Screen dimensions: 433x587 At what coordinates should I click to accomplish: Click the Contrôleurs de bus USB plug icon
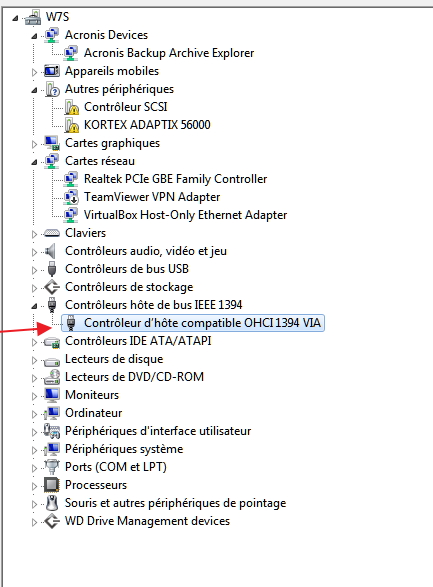[x=52, y=269]
